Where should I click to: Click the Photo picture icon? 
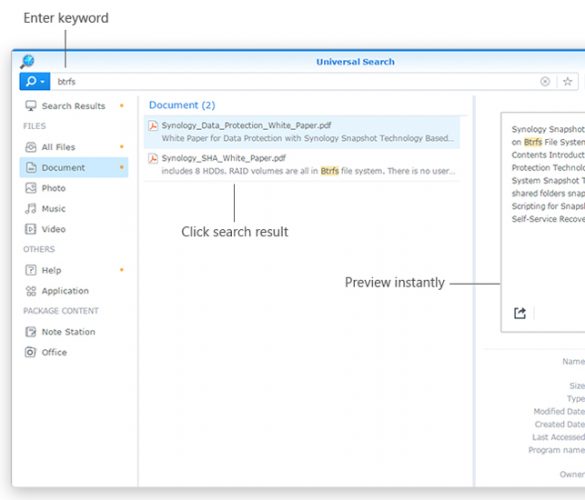click(31, 188)
